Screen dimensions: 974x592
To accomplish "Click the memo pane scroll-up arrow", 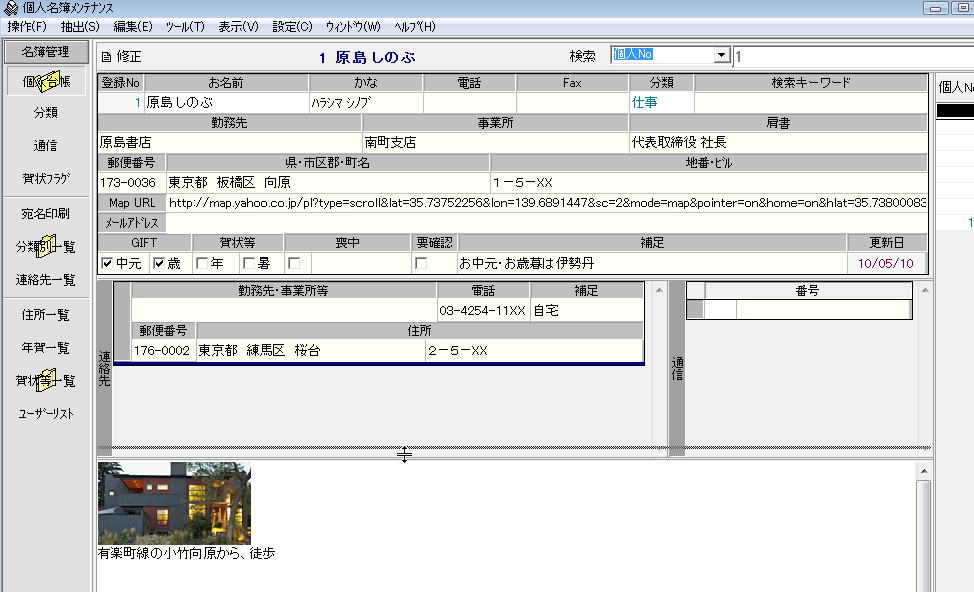I will click(924, 471).
